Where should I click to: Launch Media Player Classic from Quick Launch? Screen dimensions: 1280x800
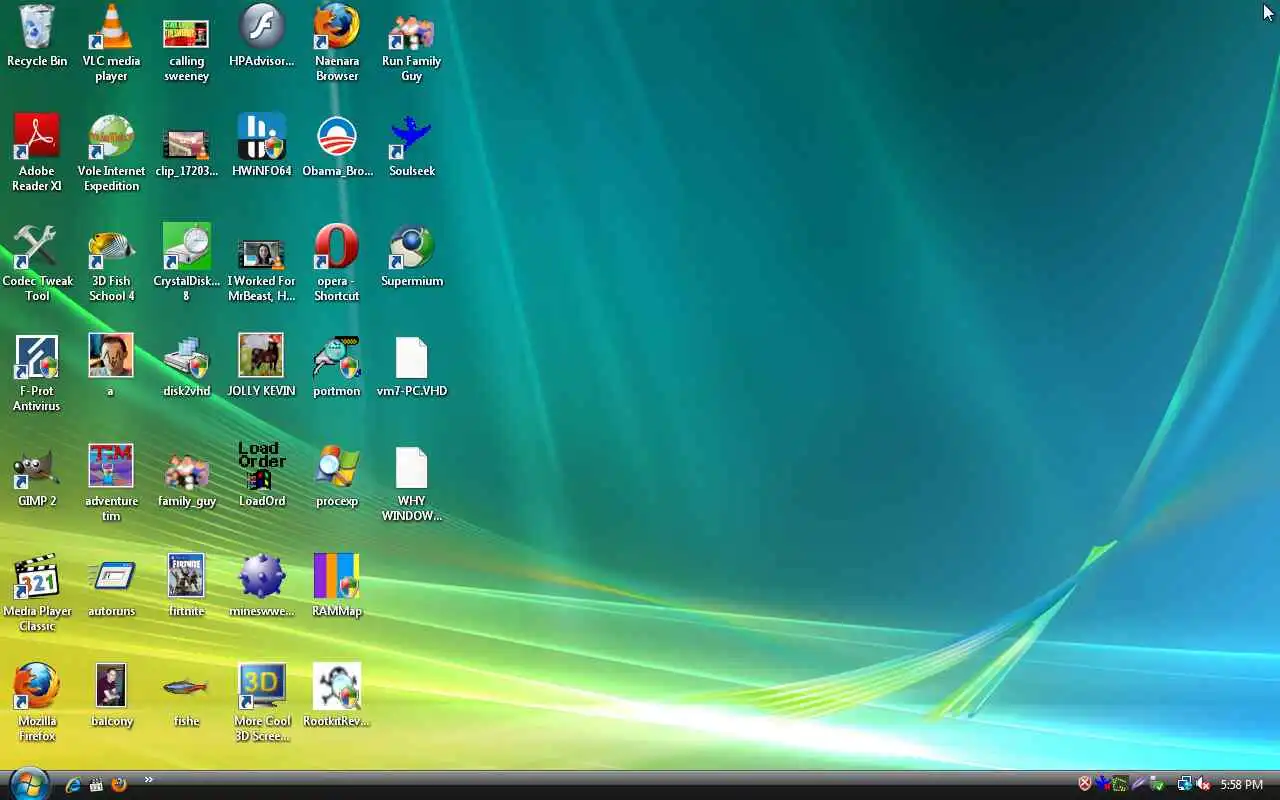point(96,785)
